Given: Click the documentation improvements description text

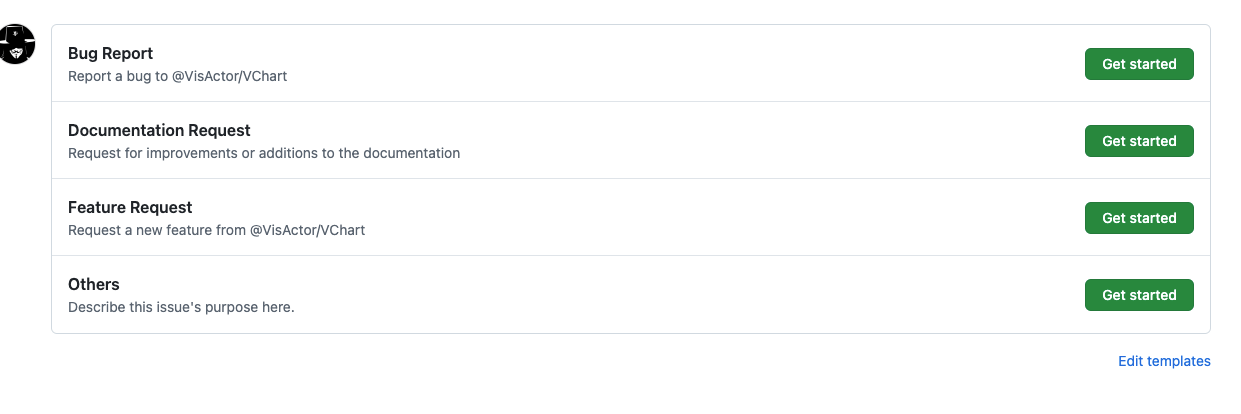Looking at the screenshot, I should pyautogui.click(x=264, y=153).
